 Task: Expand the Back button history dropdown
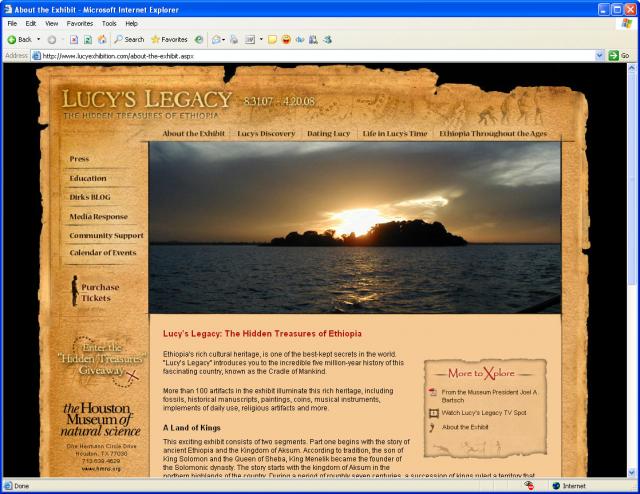pos(39,39)
